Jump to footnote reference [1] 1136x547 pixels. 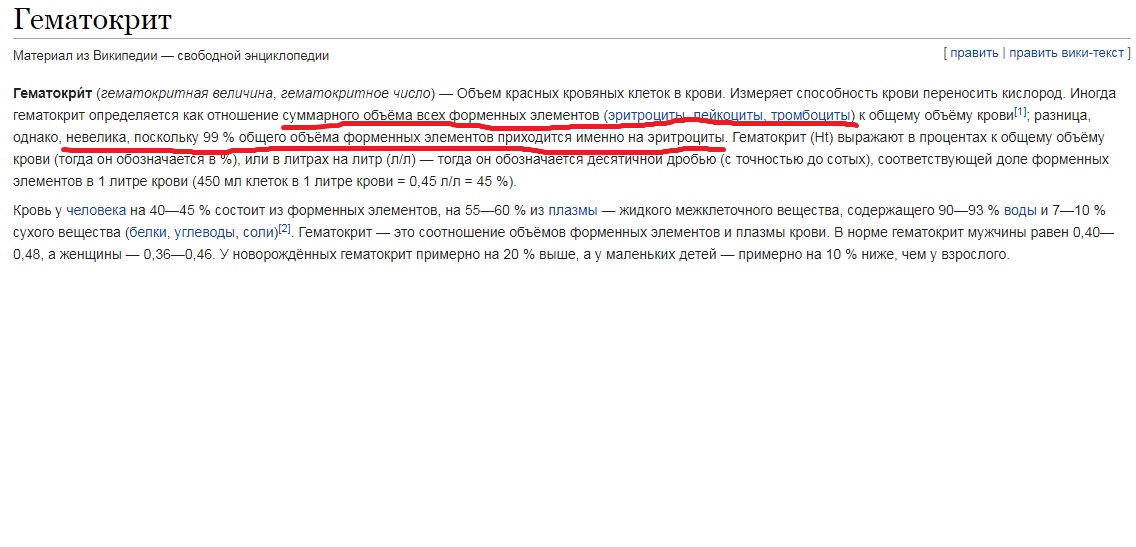[x=1020, y=111]
